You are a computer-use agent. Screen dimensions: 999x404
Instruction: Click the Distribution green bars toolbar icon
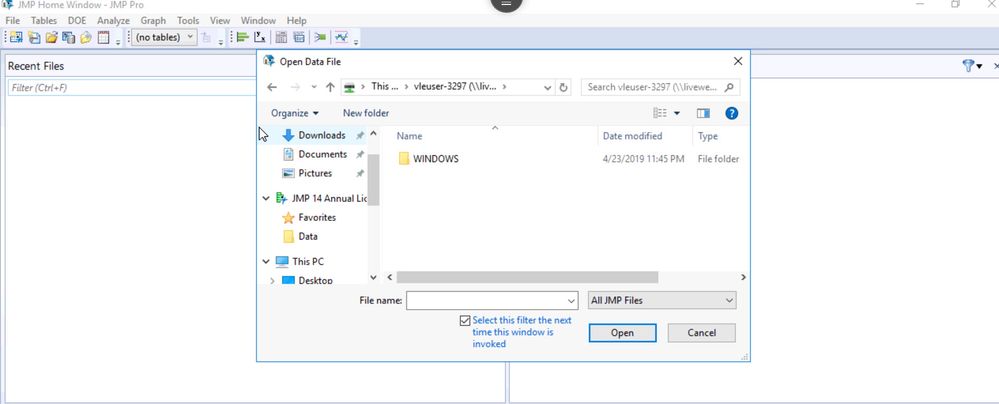tap(242, 38)
